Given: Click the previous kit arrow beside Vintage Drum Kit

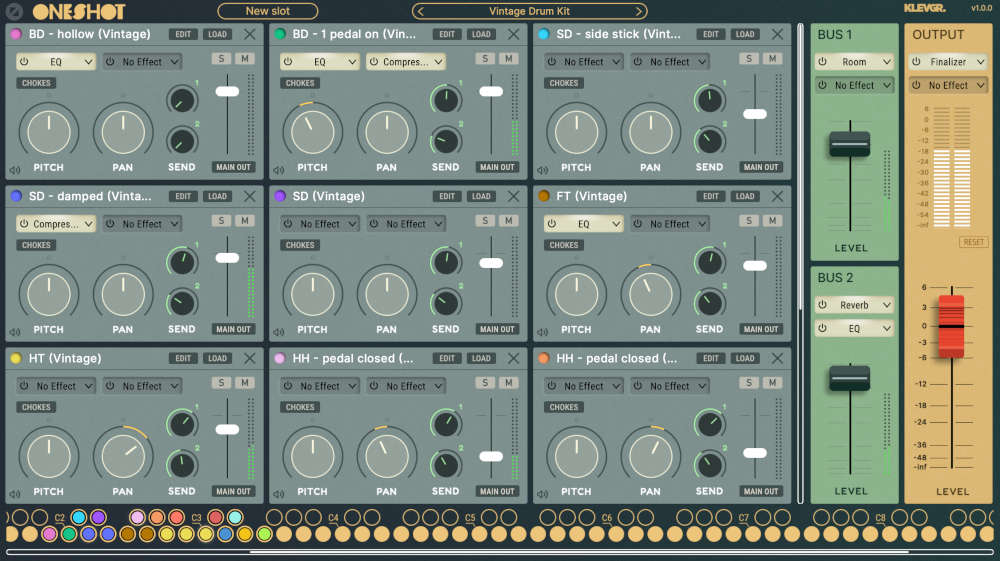Looking at the screenshot, I should [421, 12].
